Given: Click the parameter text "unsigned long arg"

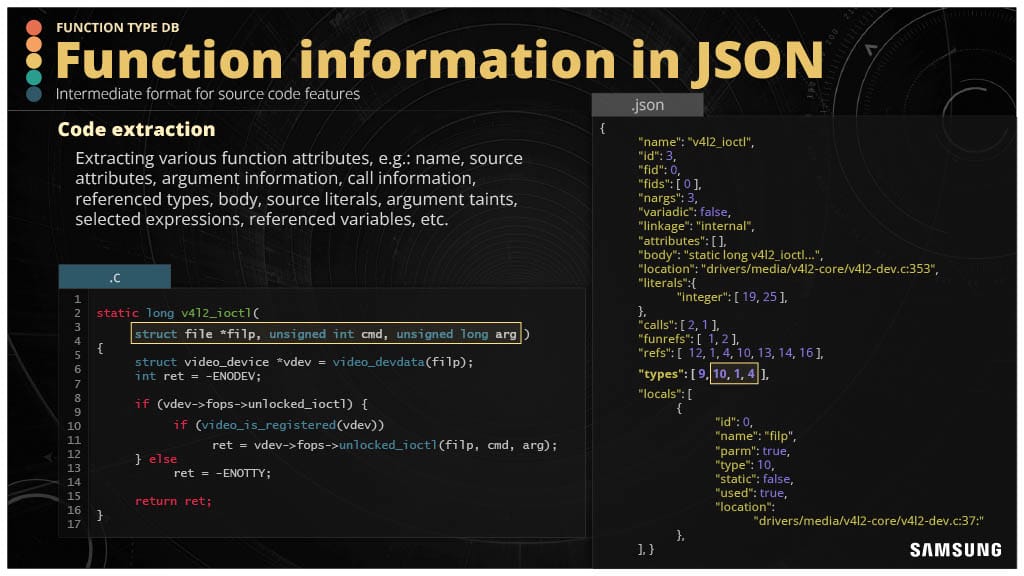Looking at the screenshot, I should 456,334.
